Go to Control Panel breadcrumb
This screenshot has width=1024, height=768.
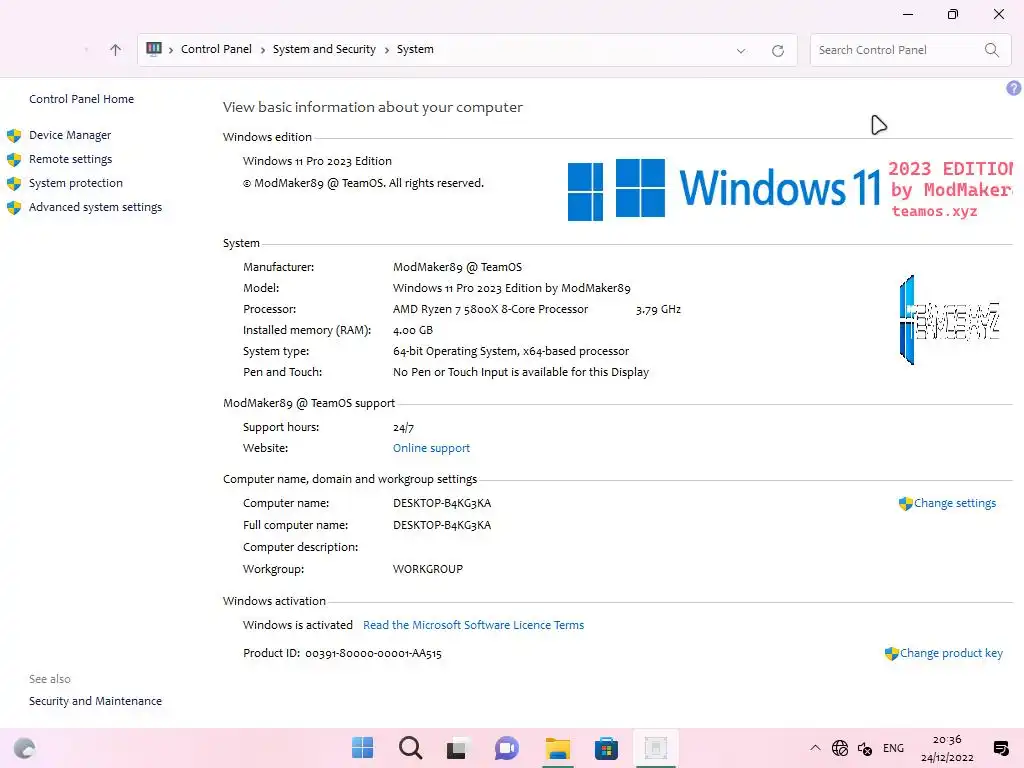coord(216,49)
